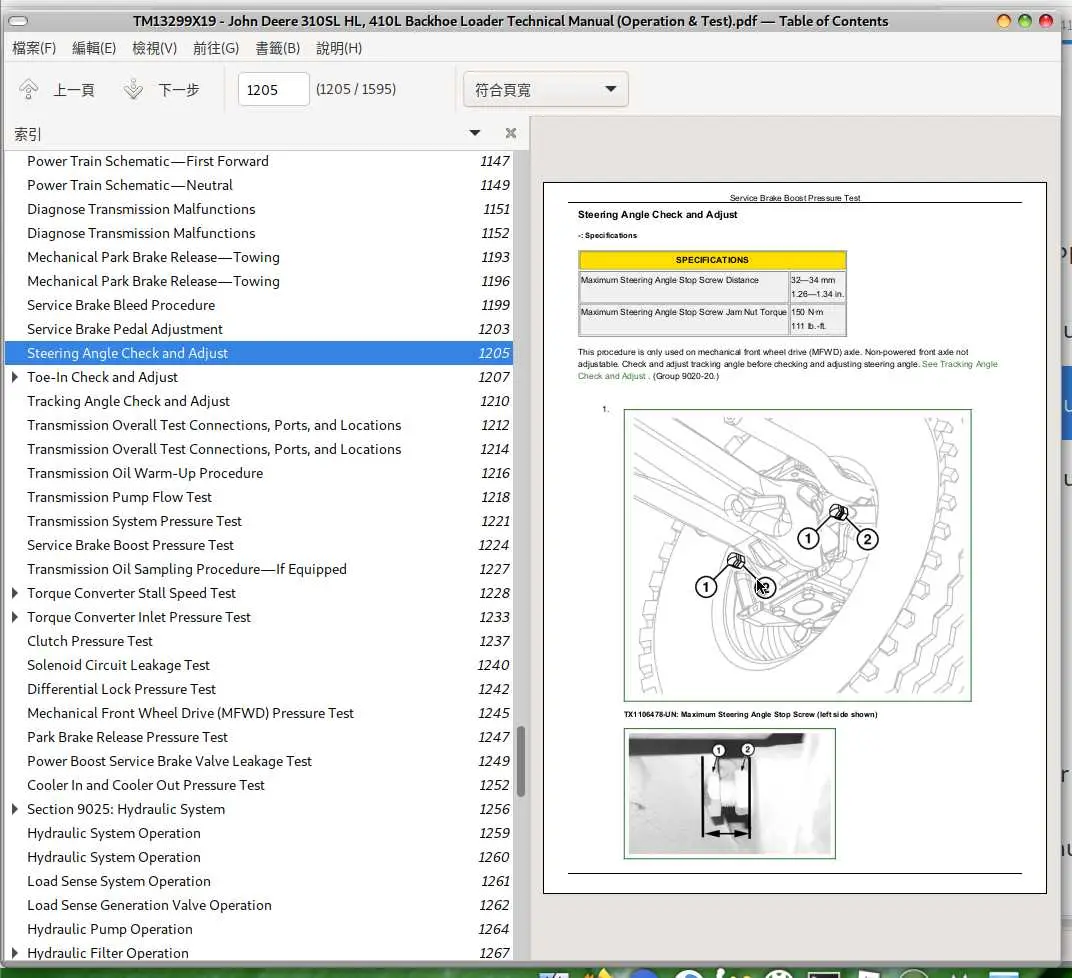Select Park Brake Release Pressure Test entry
The width and height of the screenshot is (1072, 978).
[258, 737]
